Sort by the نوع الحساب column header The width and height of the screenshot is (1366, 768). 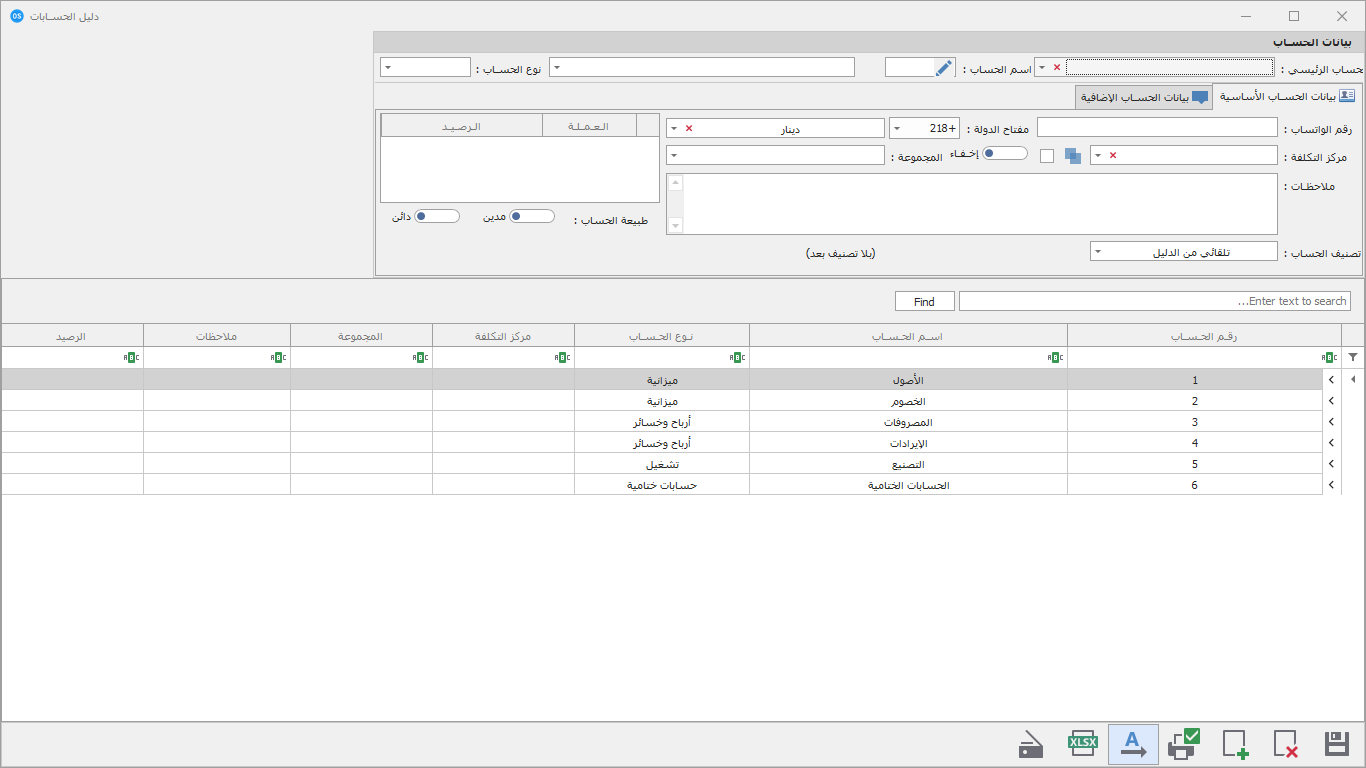point(662,336)
